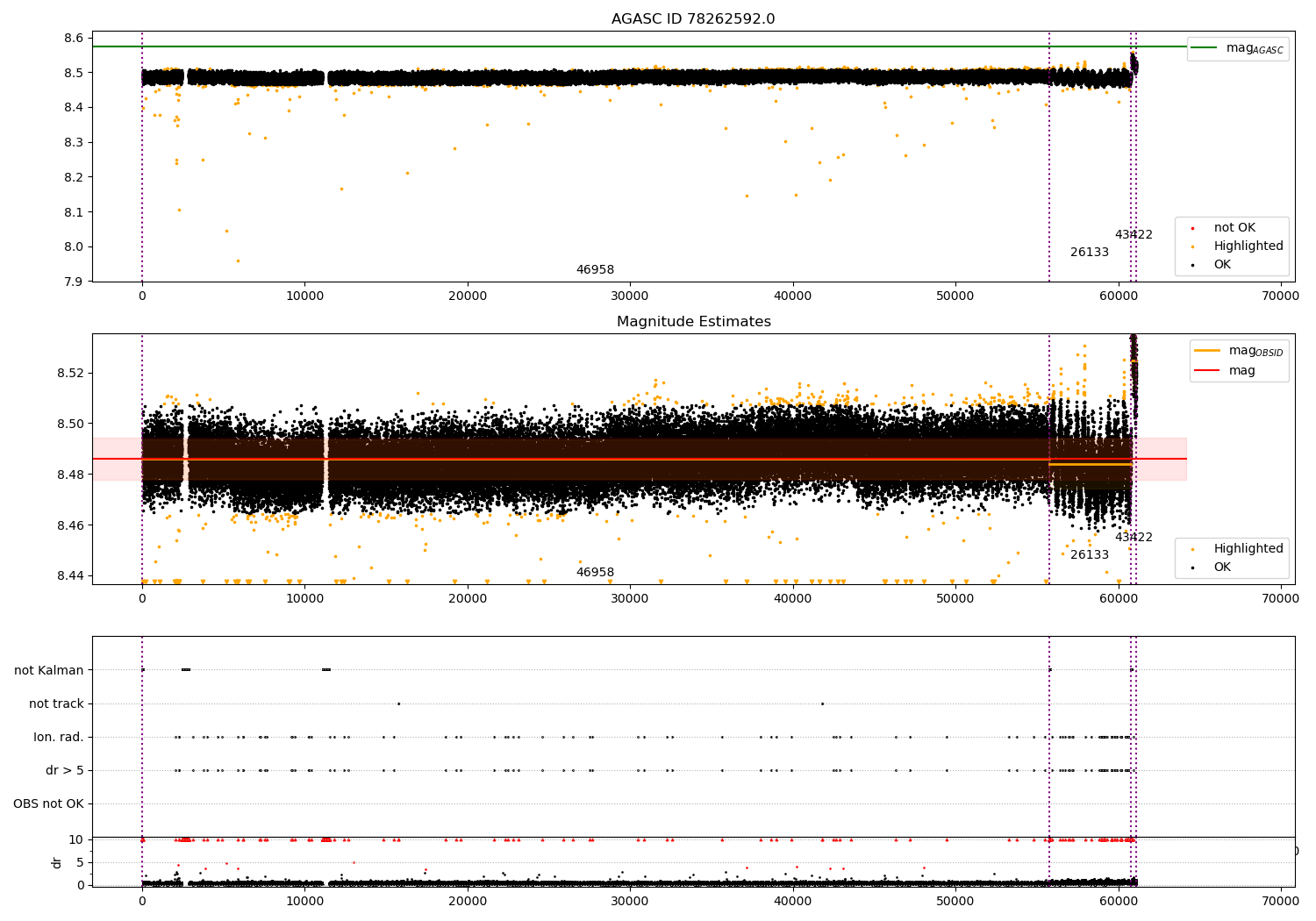
Task: Click the 'dr' y-axis label at bottom
Action: (x=57, y=862)
